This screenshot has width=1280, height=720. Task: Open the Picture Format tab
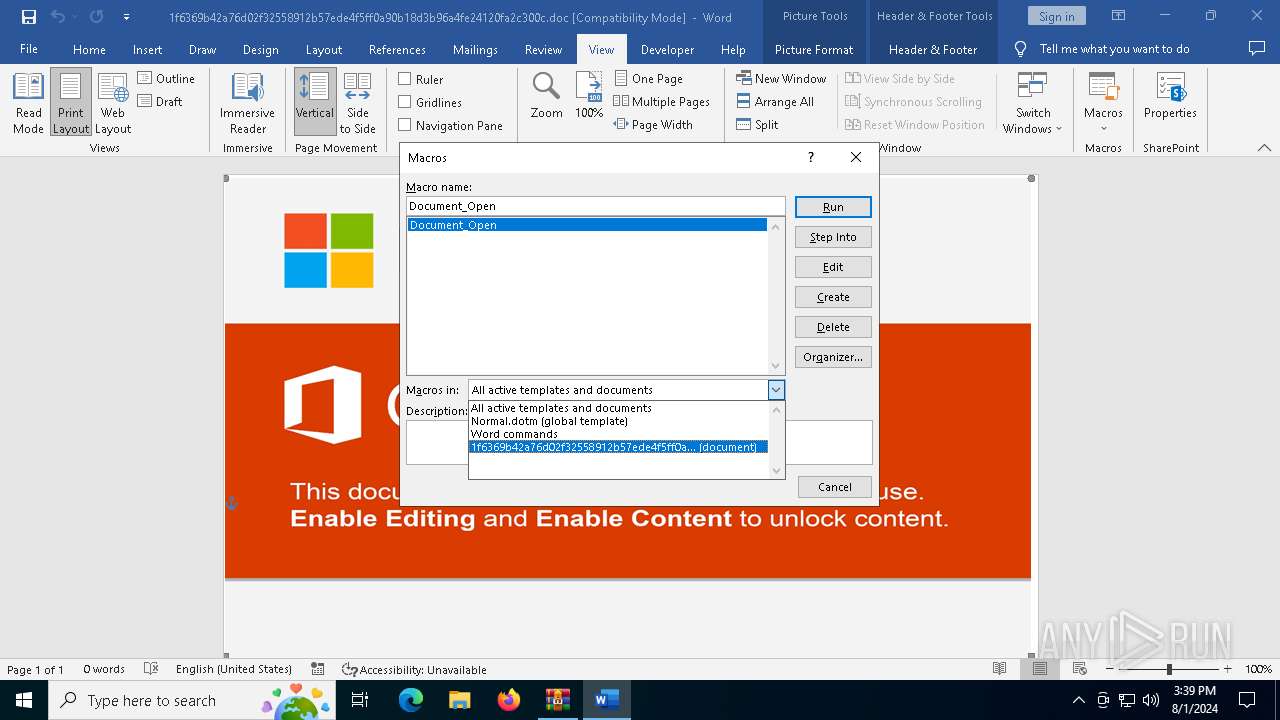pyautogui.click(x=814, y=49)
